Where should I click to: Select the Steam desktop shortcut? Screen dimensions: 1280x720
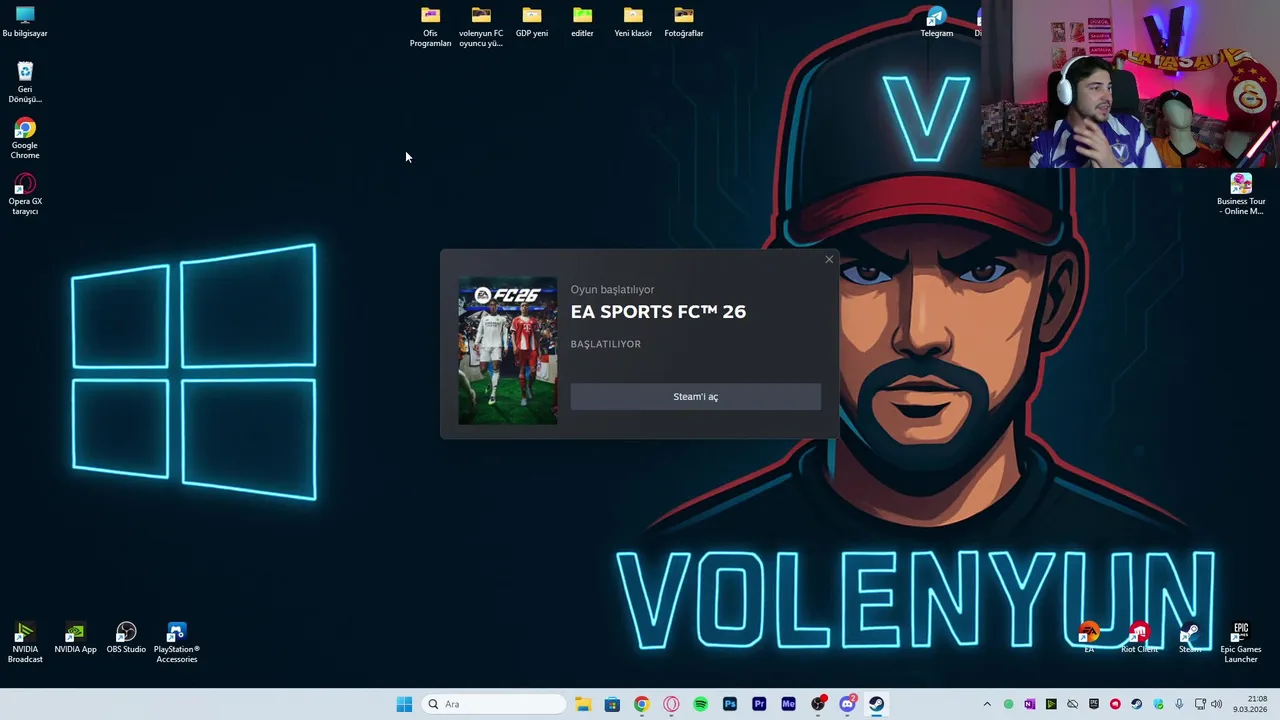(1190, 638)
